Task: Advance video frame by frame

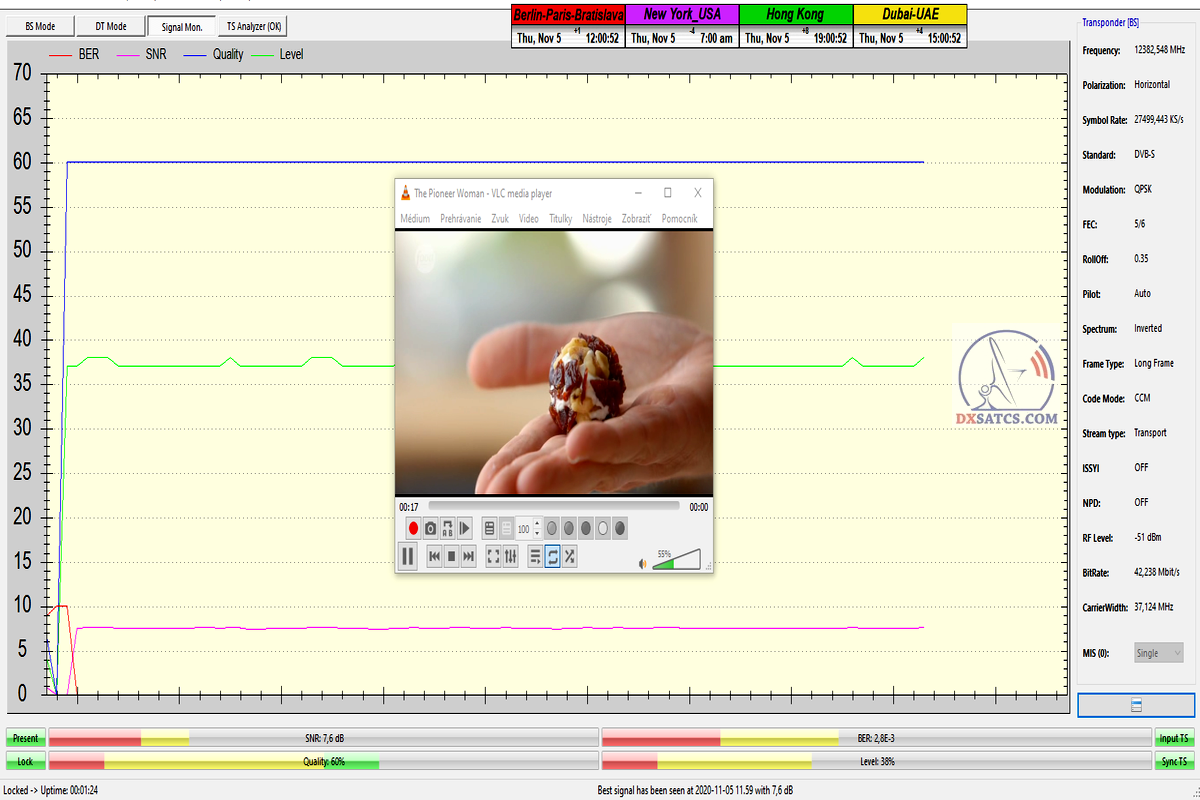Action: [x=465, y=528]
